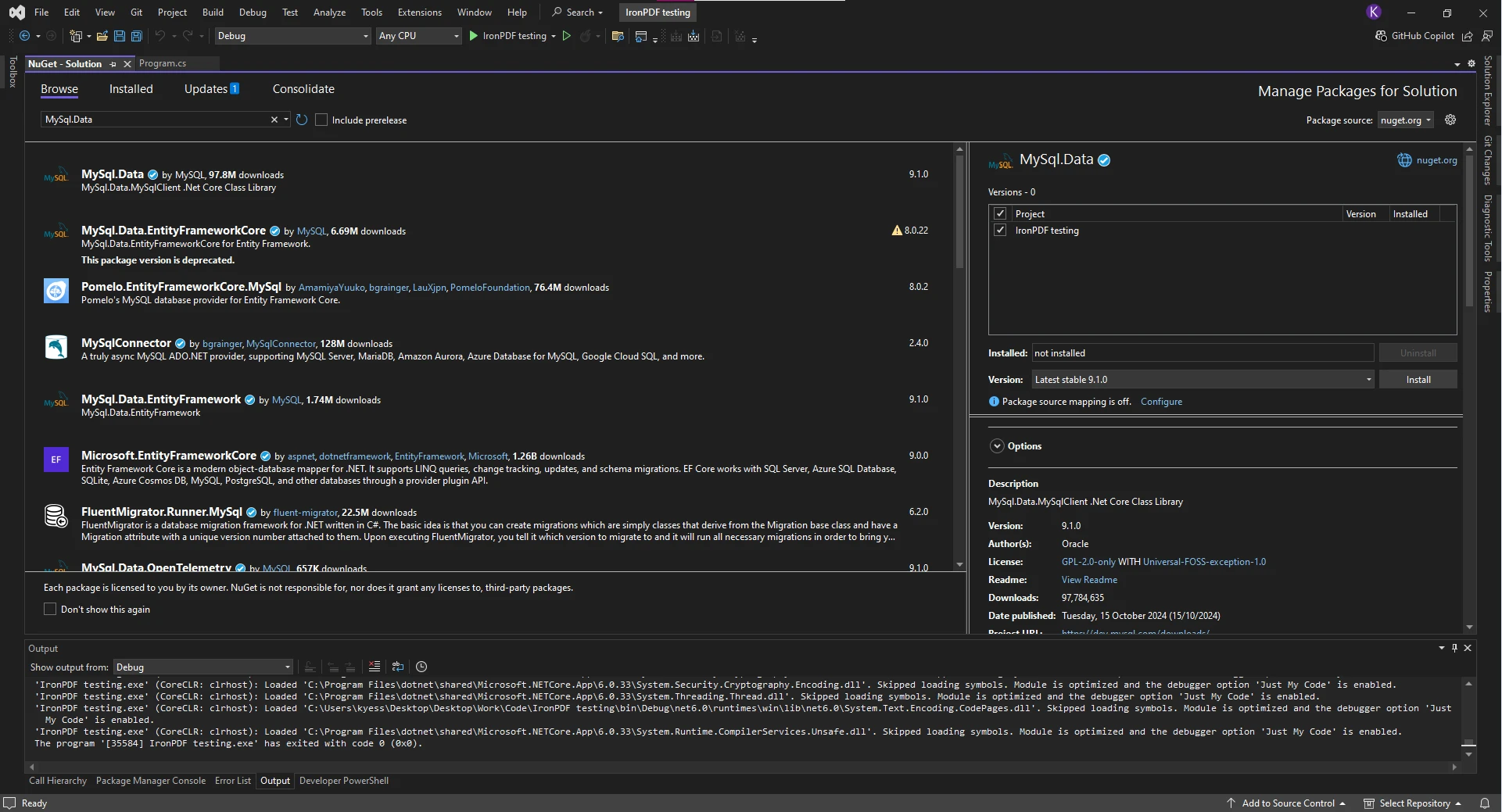Click the Save single-disk icon
The width and height of the screenshot is (1502, 812).
(x=120, y=36)
